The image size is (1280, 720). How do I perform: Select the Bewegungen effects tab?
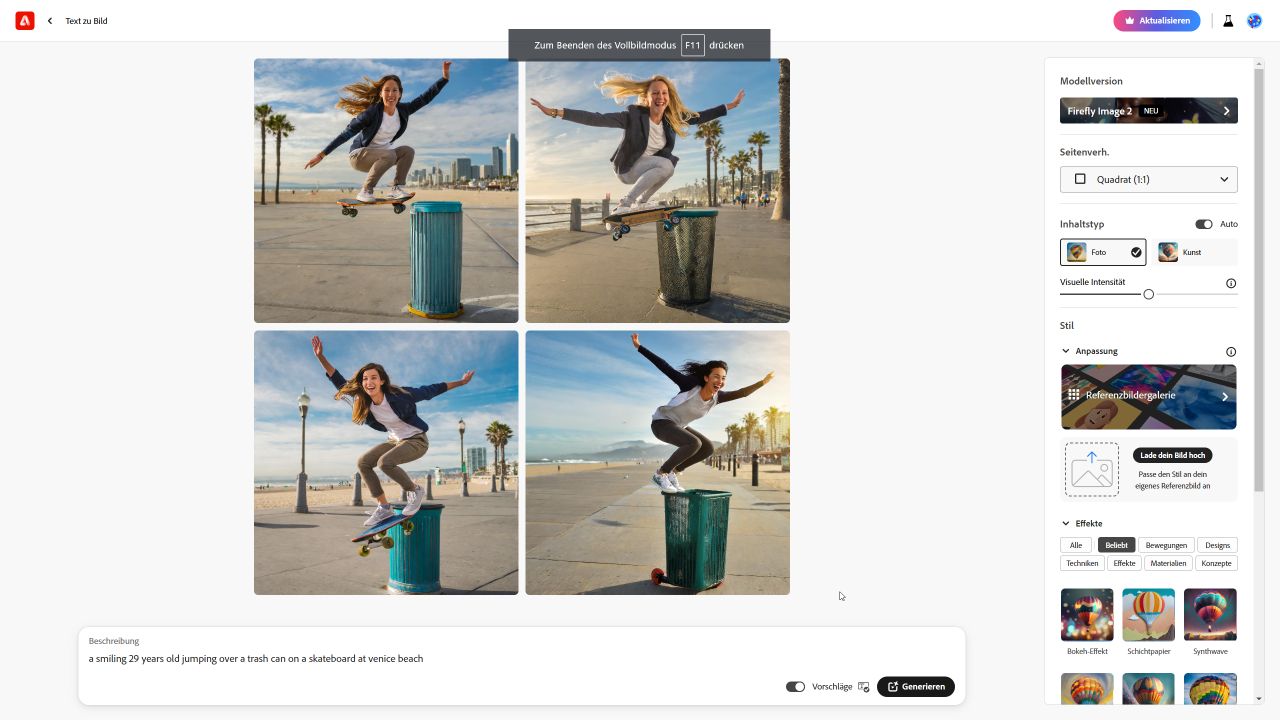[x=1166, y=545]
